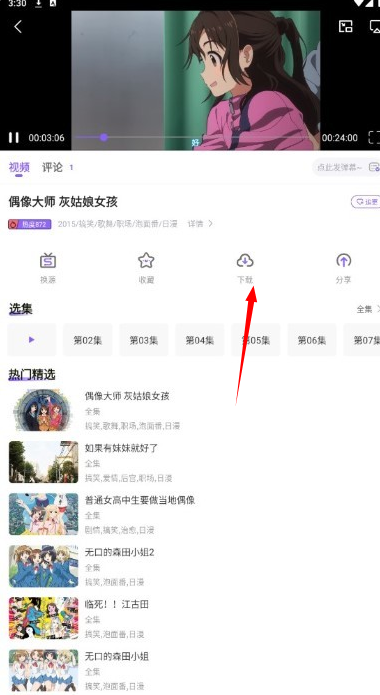Tap the 00:24:00 total duration label
The width and height of the screenshot is (380, 695).
(340, 138)
